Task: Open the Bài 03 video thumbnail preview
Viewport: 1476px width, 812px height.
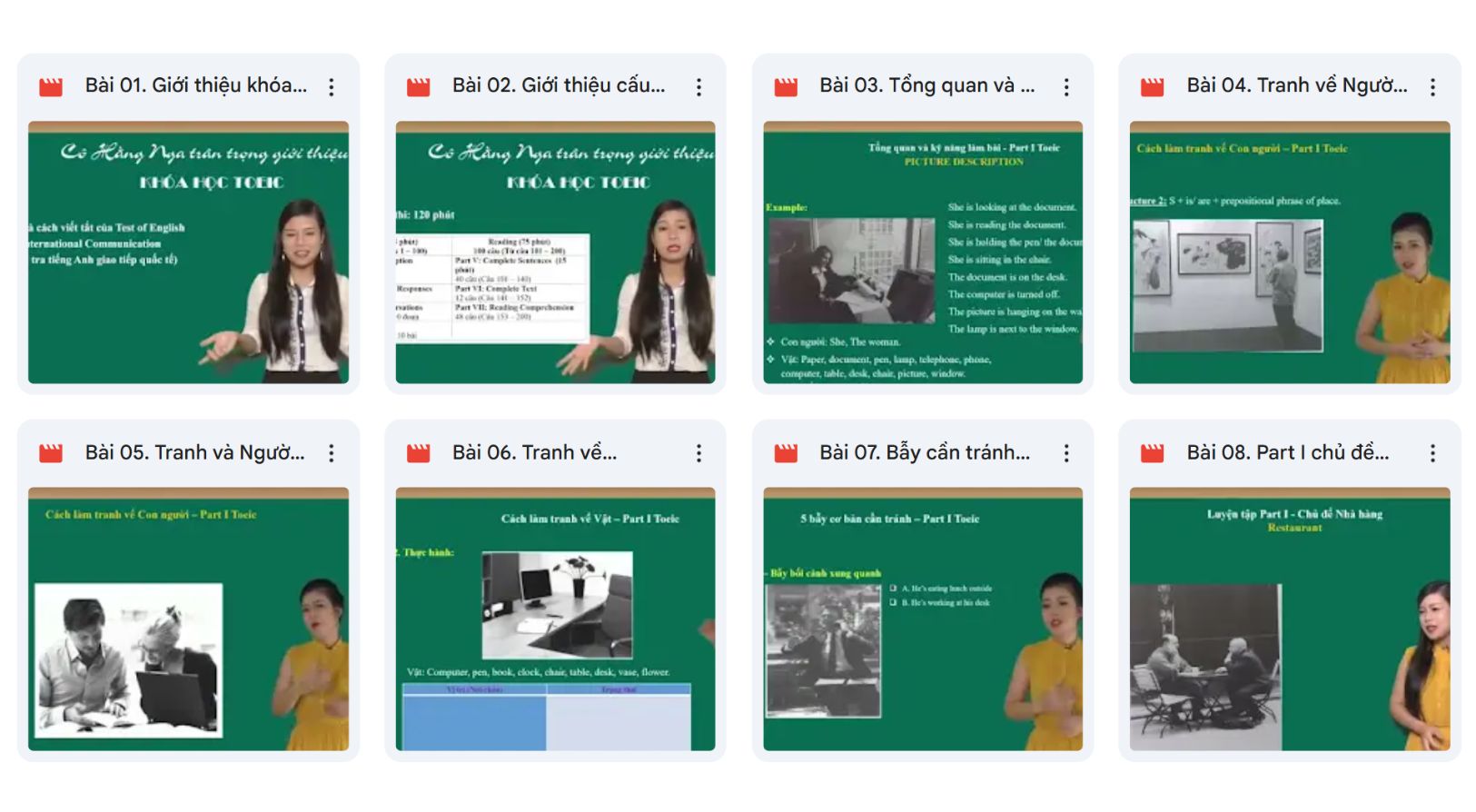Action: pos(923,253)
